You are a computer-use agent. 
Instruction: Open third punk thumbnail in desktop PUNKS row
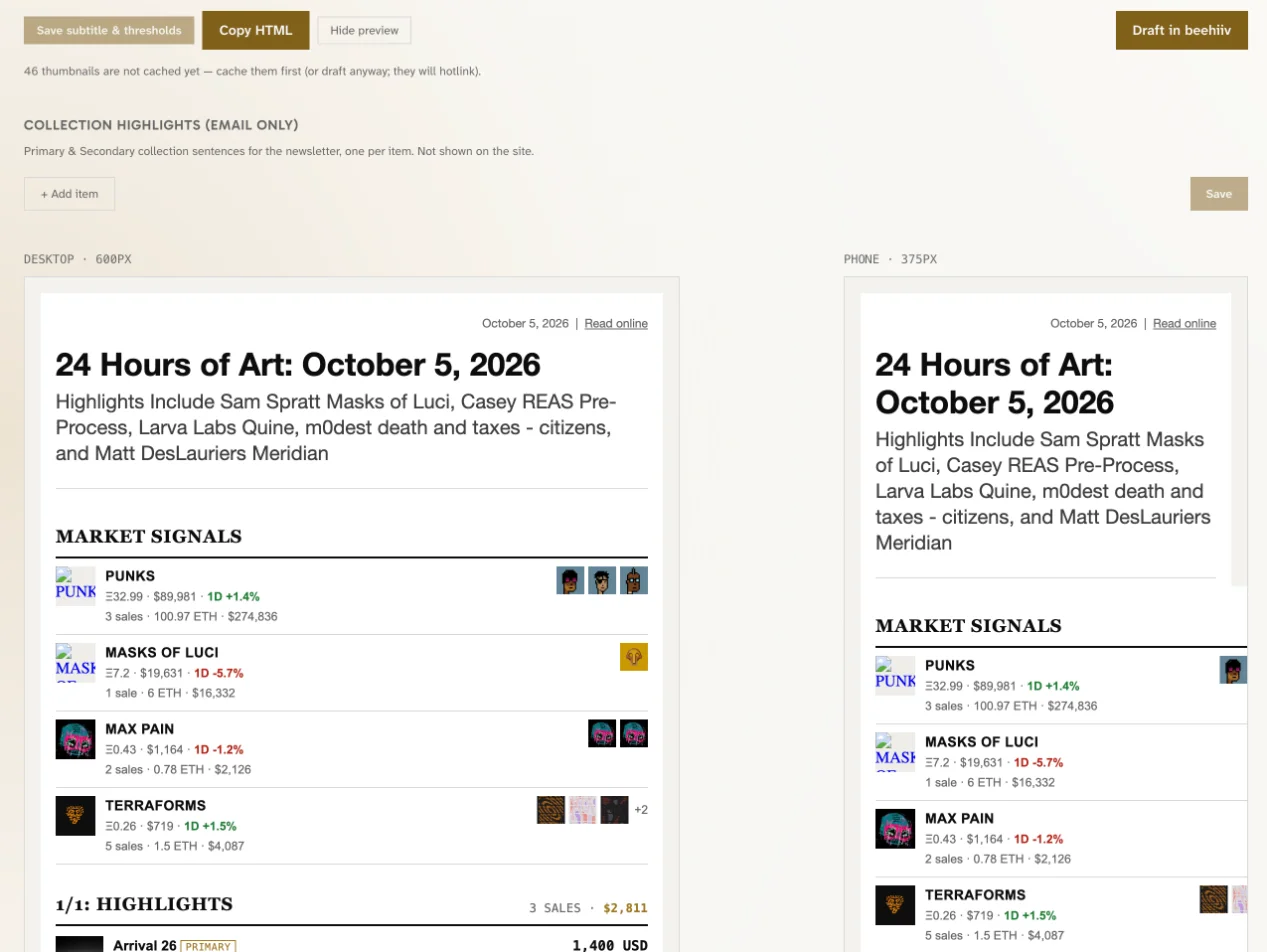(634, 580)
